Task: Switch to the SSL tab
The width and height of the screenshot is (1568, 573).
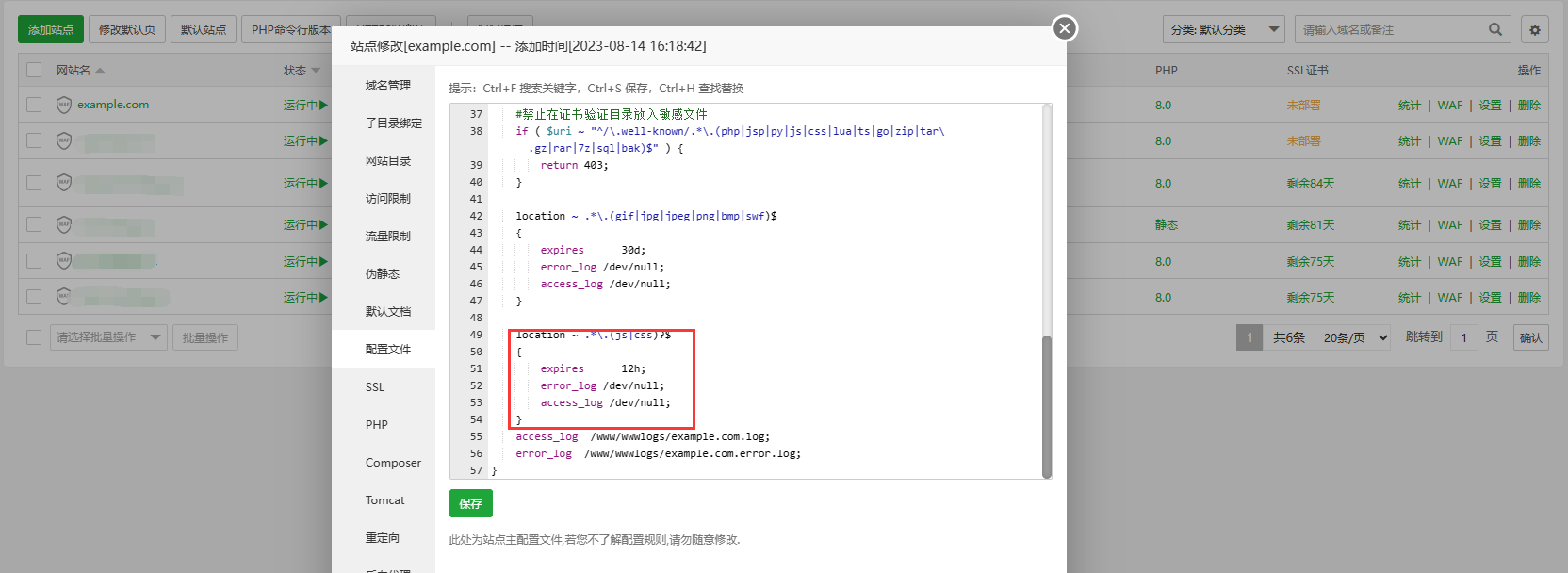Action: click(375, 387)
